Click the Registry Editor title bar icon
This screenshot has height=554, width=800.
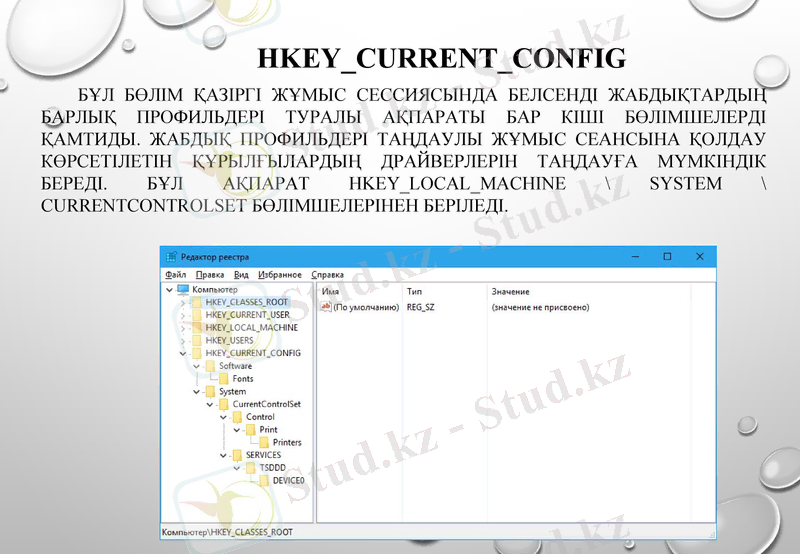[x=171, y=257]
